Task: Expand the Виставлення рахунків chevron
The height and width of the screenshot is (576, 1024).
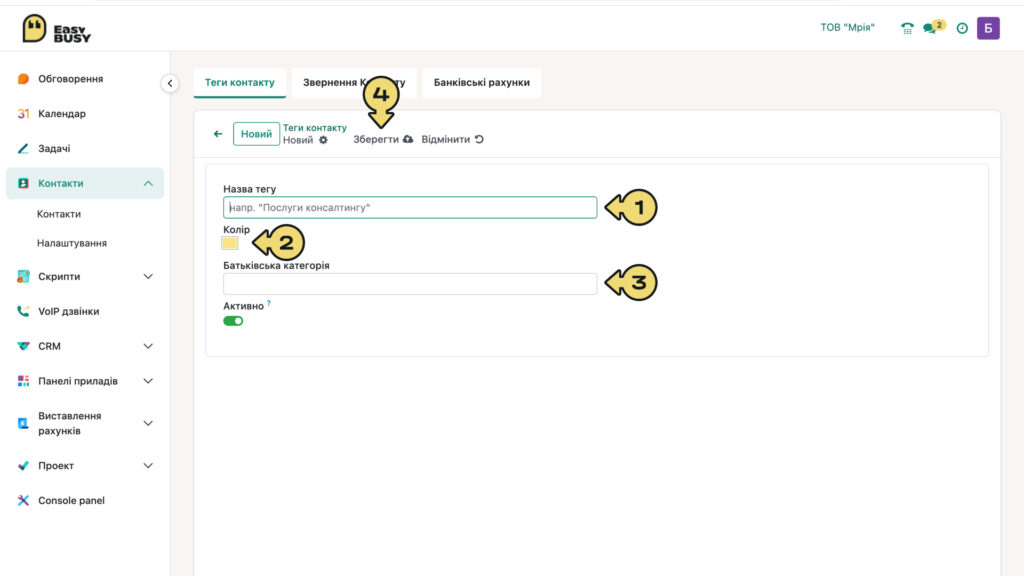Action: (x=148, y=423)
